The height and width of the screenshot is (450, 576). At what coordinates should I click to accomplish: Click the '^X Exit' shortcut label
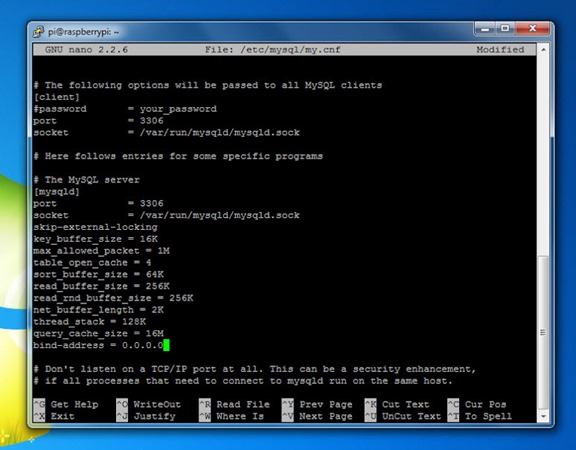coord(54,416)
